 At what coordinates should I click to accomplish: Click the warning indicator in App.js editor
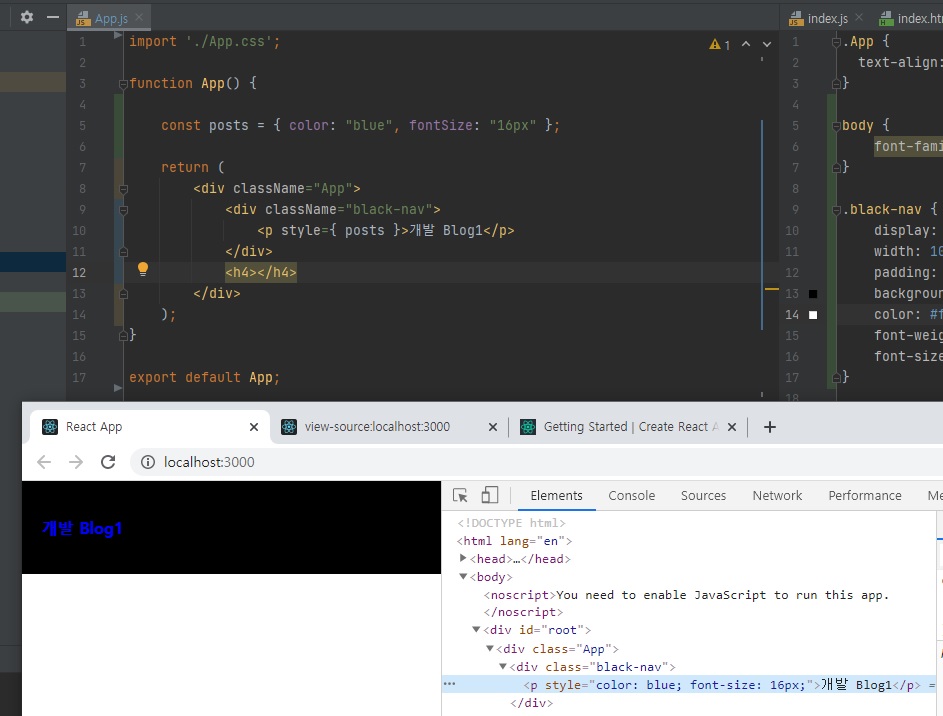pos(719,44)
